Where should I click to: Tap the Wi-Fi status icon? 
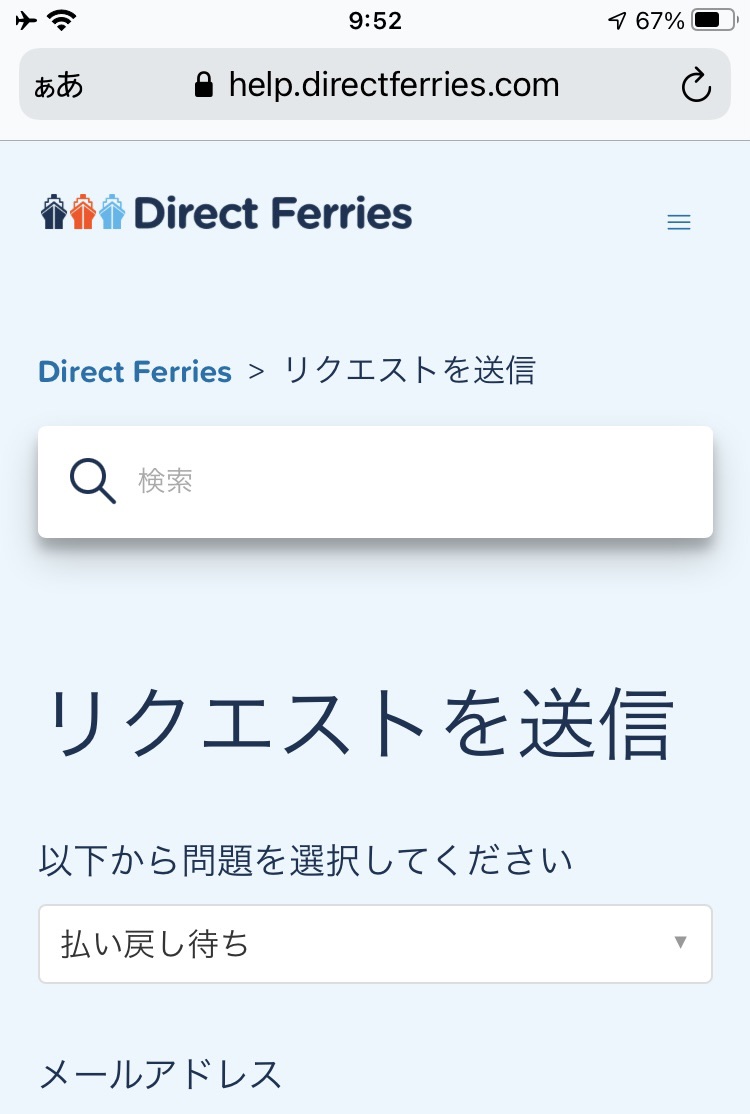tap(62, 21)
